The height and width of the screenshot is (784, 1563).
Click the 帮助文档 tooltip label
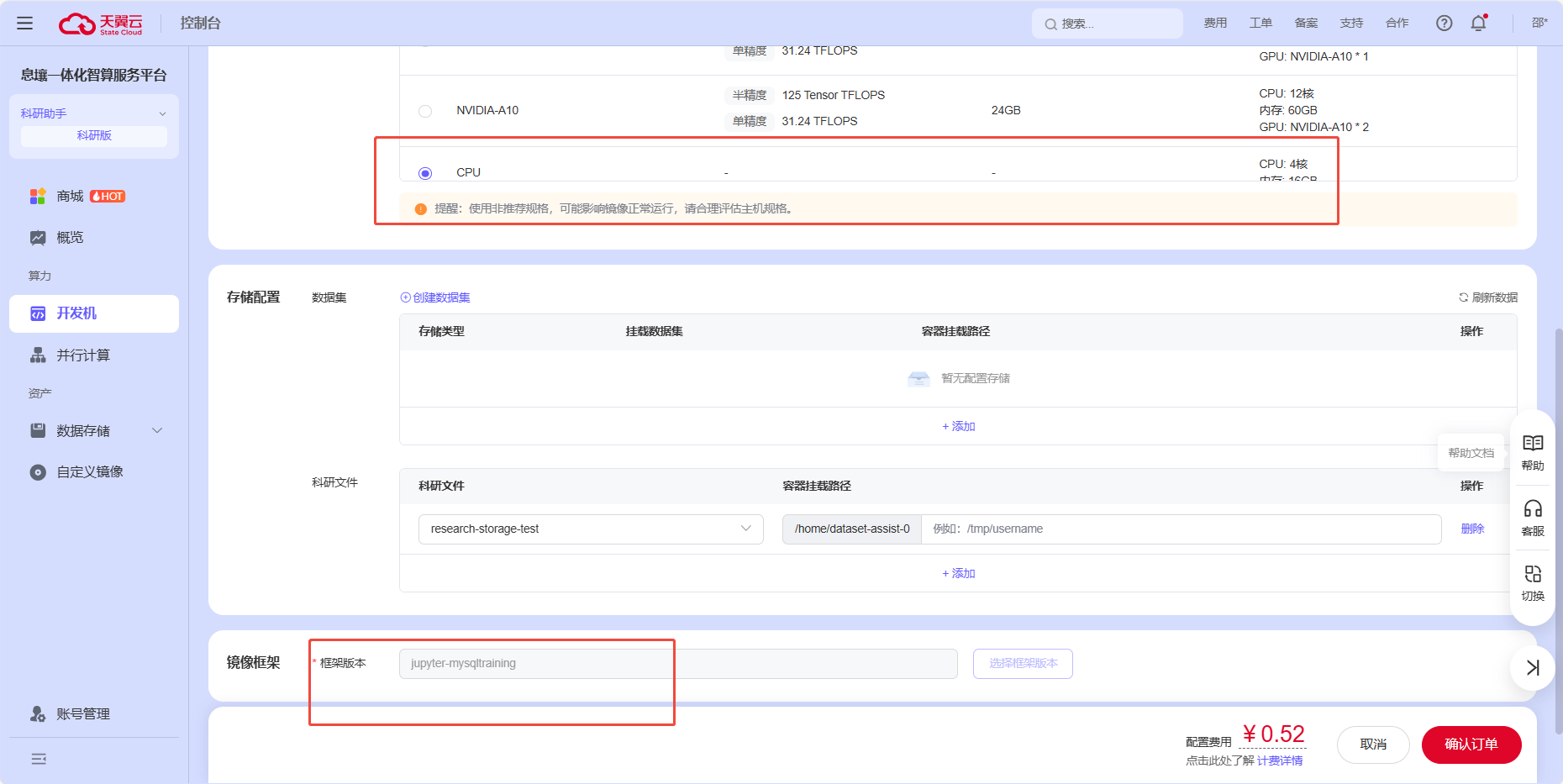[1471, 453]
